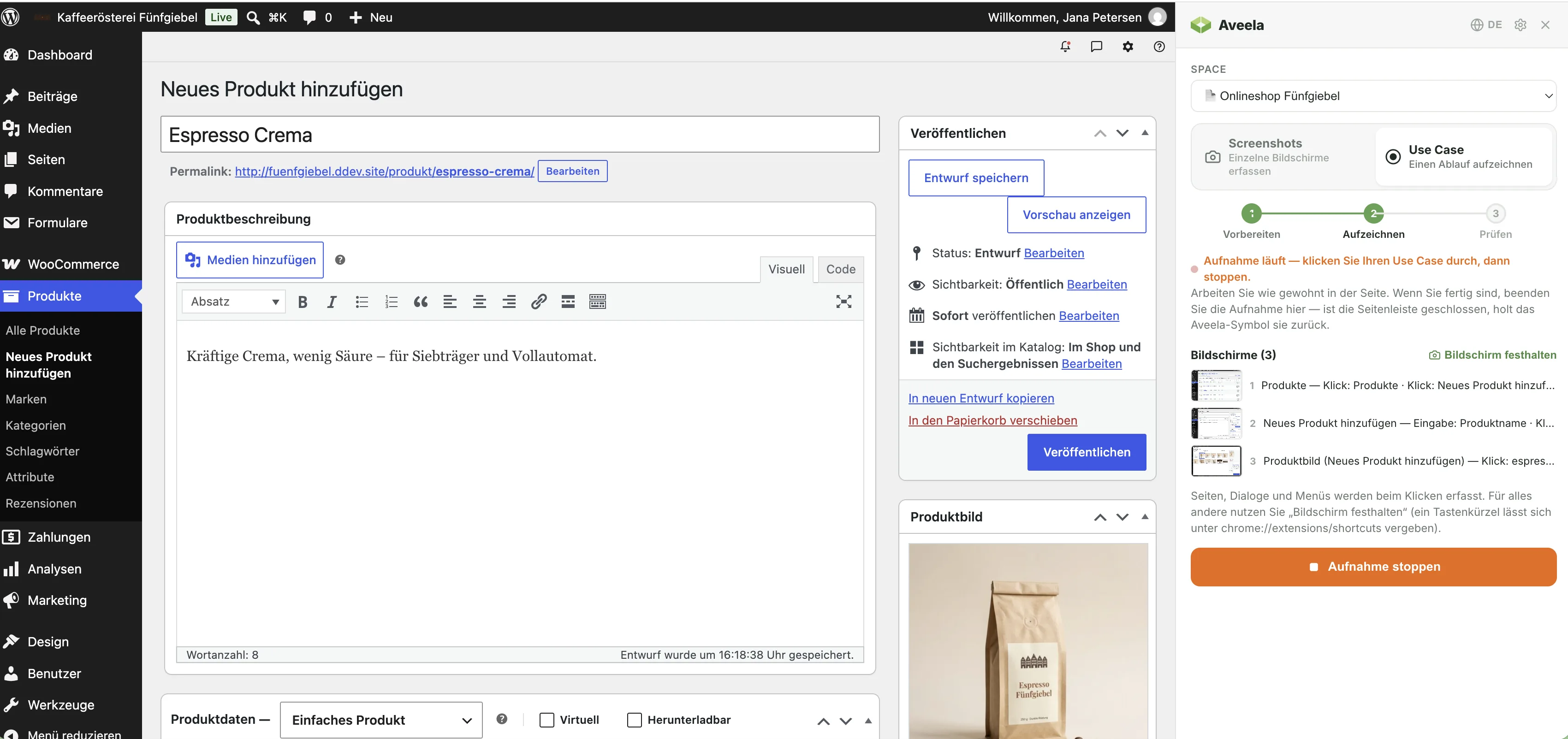Click Bildschirm festhalten in Aveela
This screenshot has width=1568, height=739.
pyautogui.click(x=1492, y=355)
